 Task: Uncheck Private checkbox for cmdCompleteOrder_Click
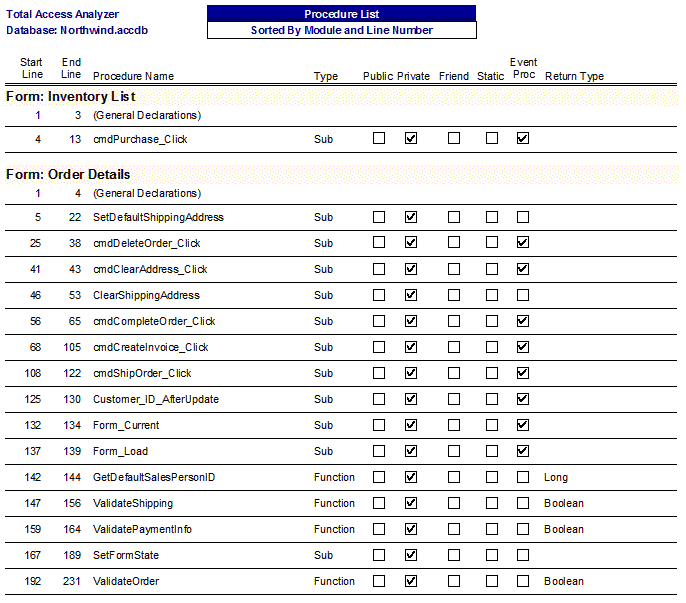(410, 321)
